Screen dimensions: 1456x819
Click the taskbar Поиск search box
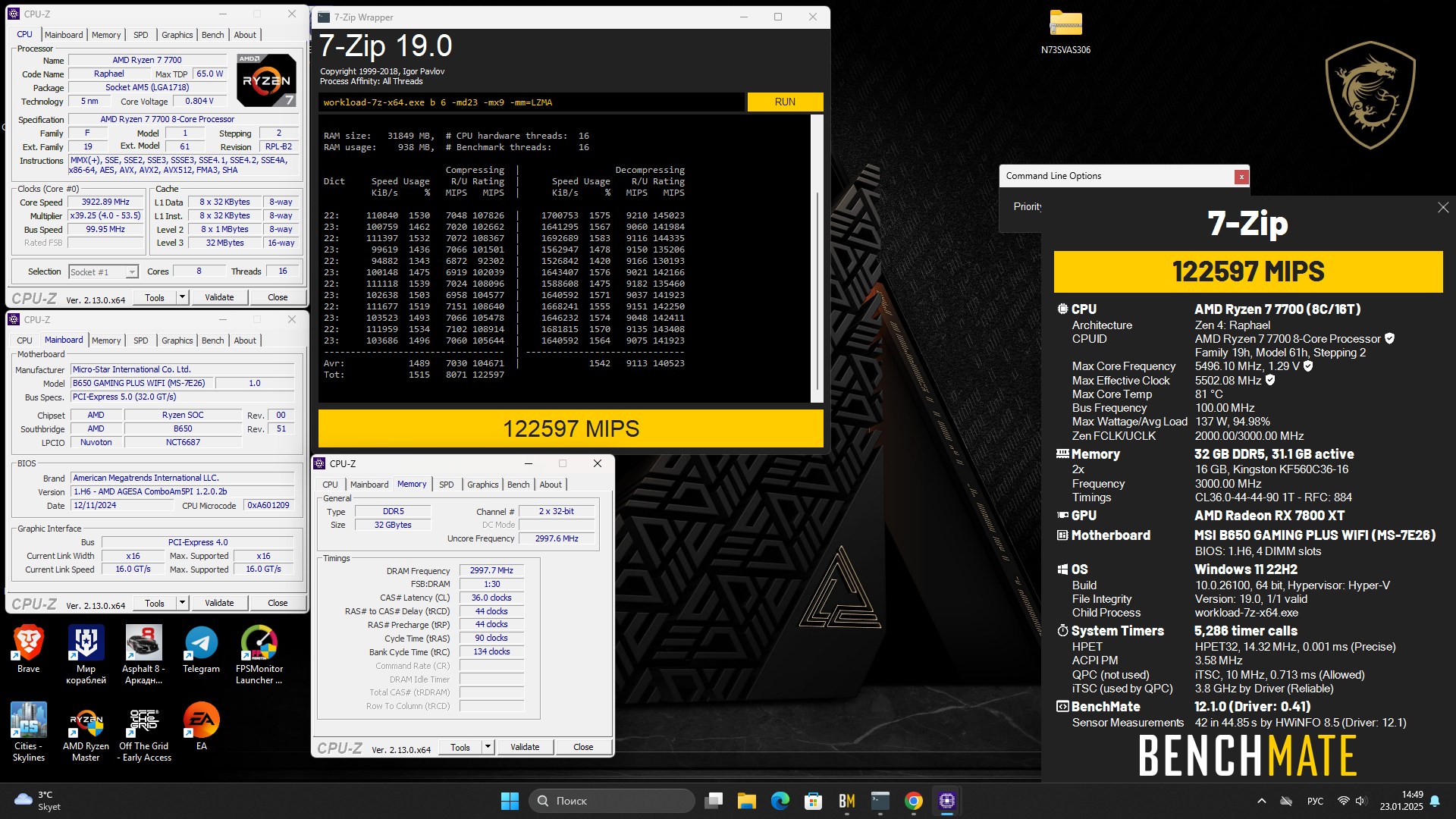(611, 801)
